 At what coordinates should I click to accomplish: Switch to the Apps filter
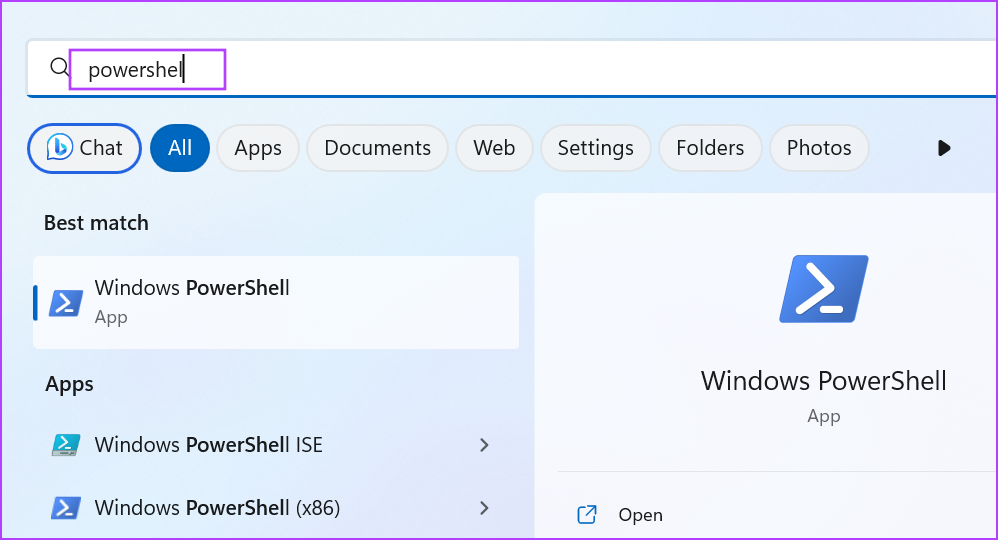(x=258, y=148)
